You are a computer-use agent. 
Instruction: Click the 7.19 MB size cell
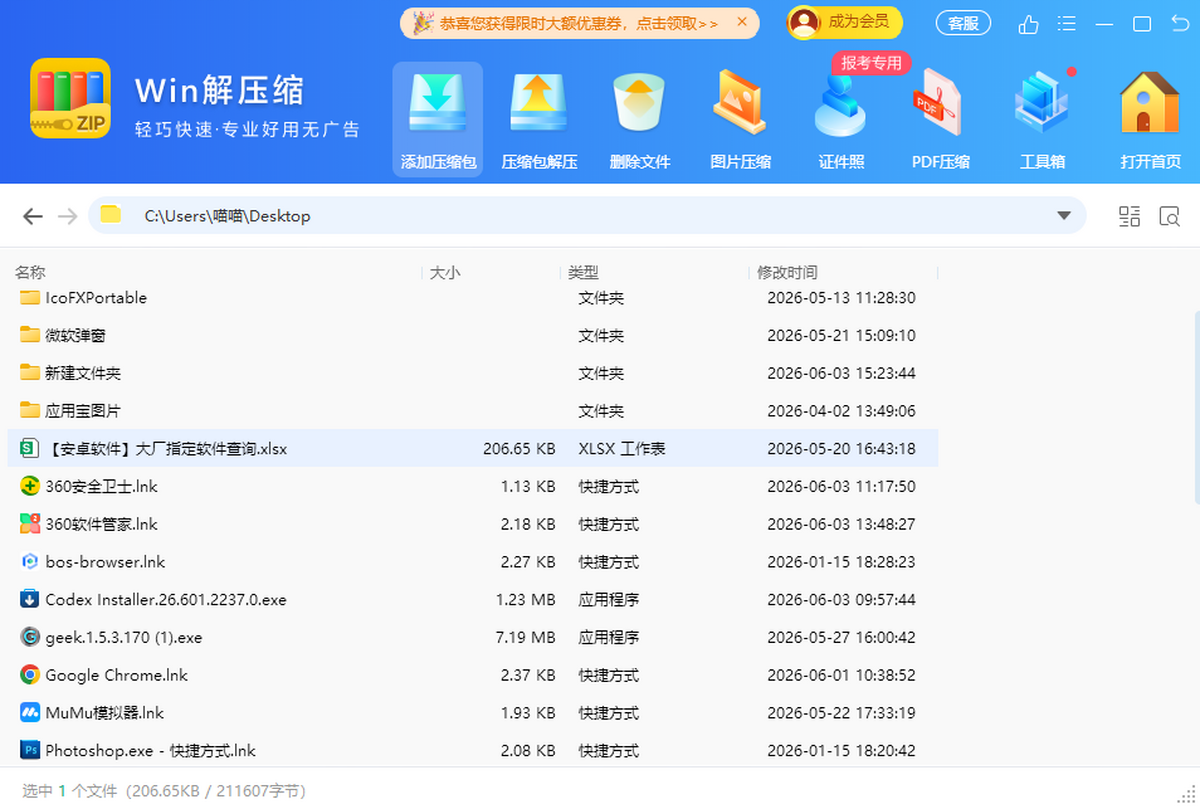point(526,637)
